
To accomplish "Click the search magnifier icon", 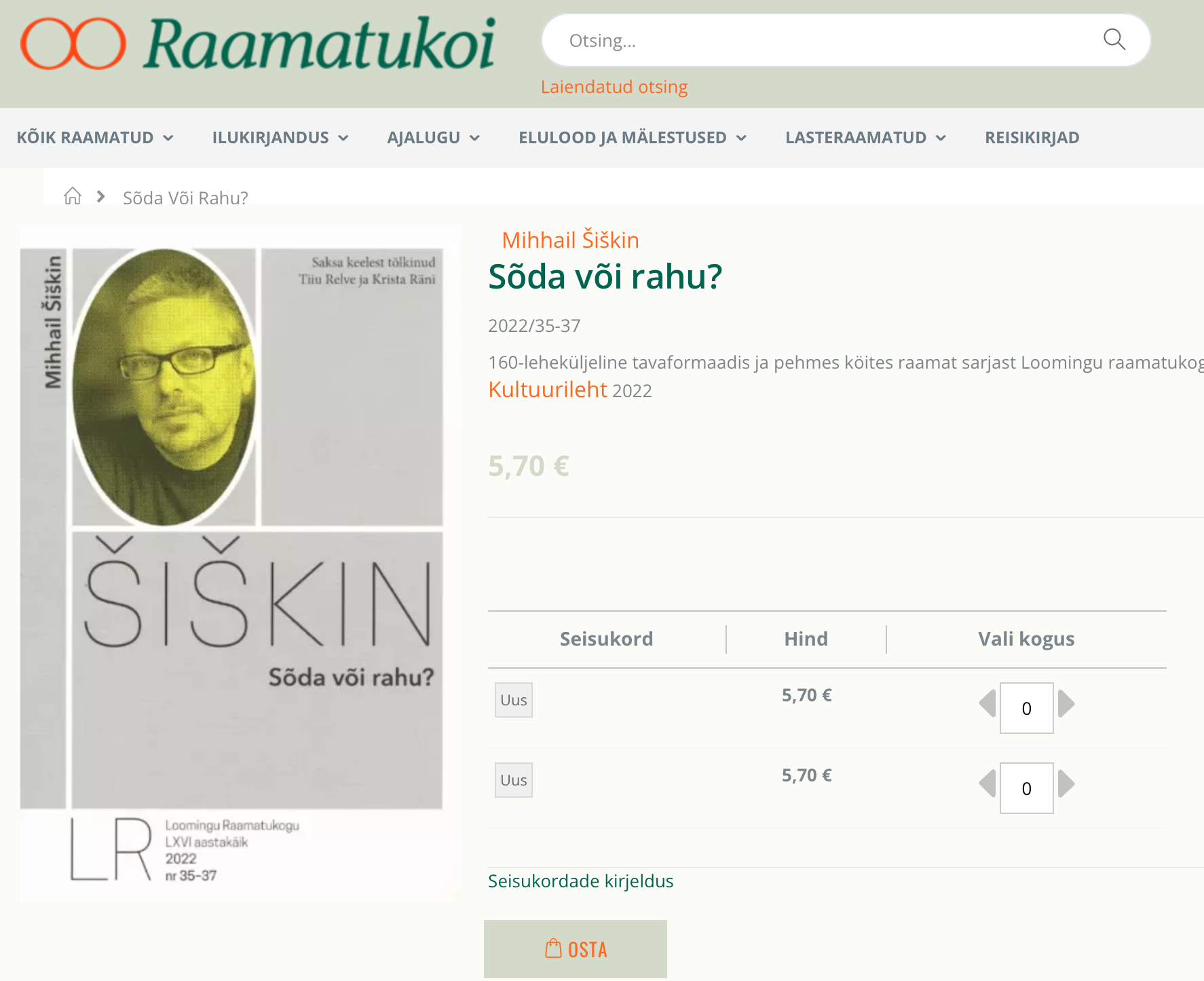I will 1114,39.
